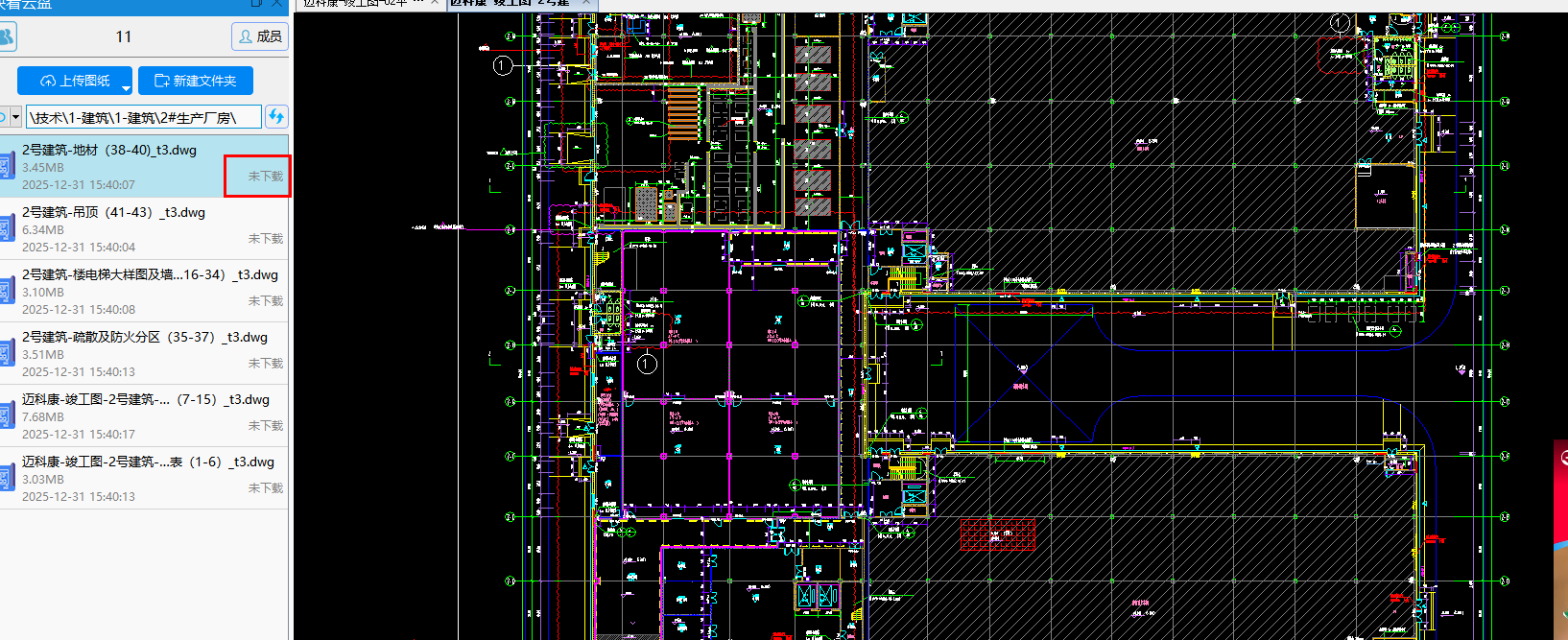Close the first drawing tab

point(435,3)
